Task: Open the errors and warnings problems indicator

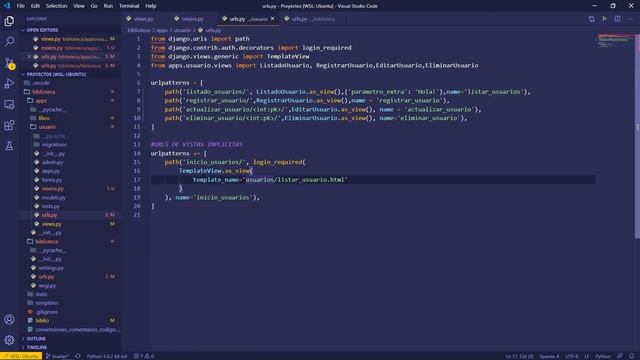Action: tap(144, 356)
